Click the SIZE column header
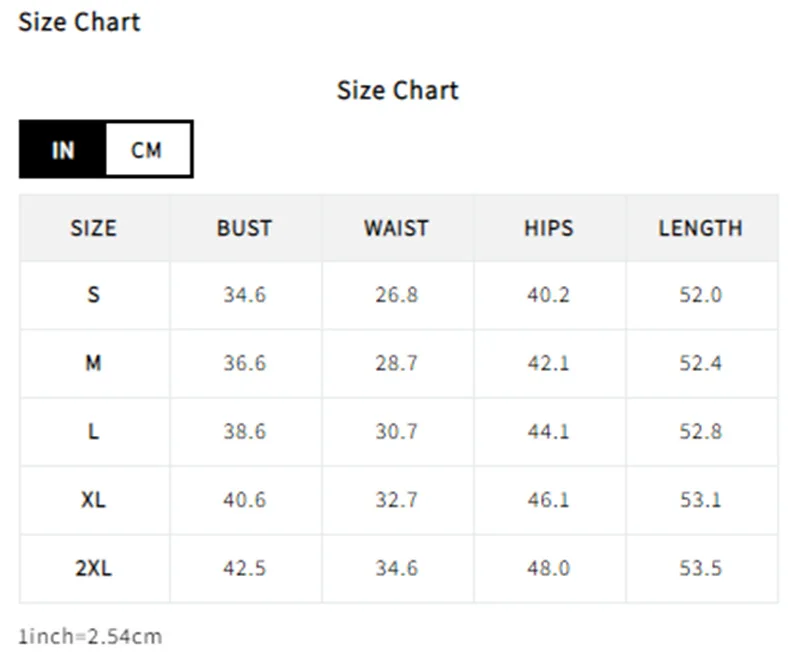The height and width of the screenshot is (657, 800). (x=94, y=228)
